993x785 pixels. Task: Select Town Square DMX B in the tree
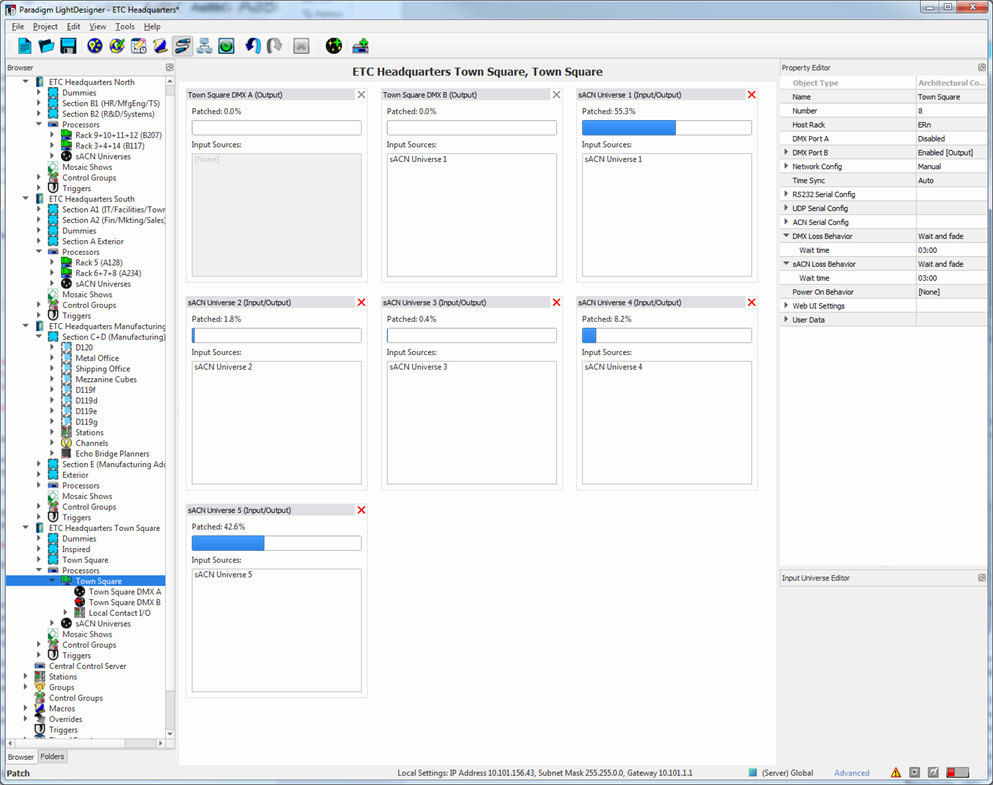tap(124, 603)
